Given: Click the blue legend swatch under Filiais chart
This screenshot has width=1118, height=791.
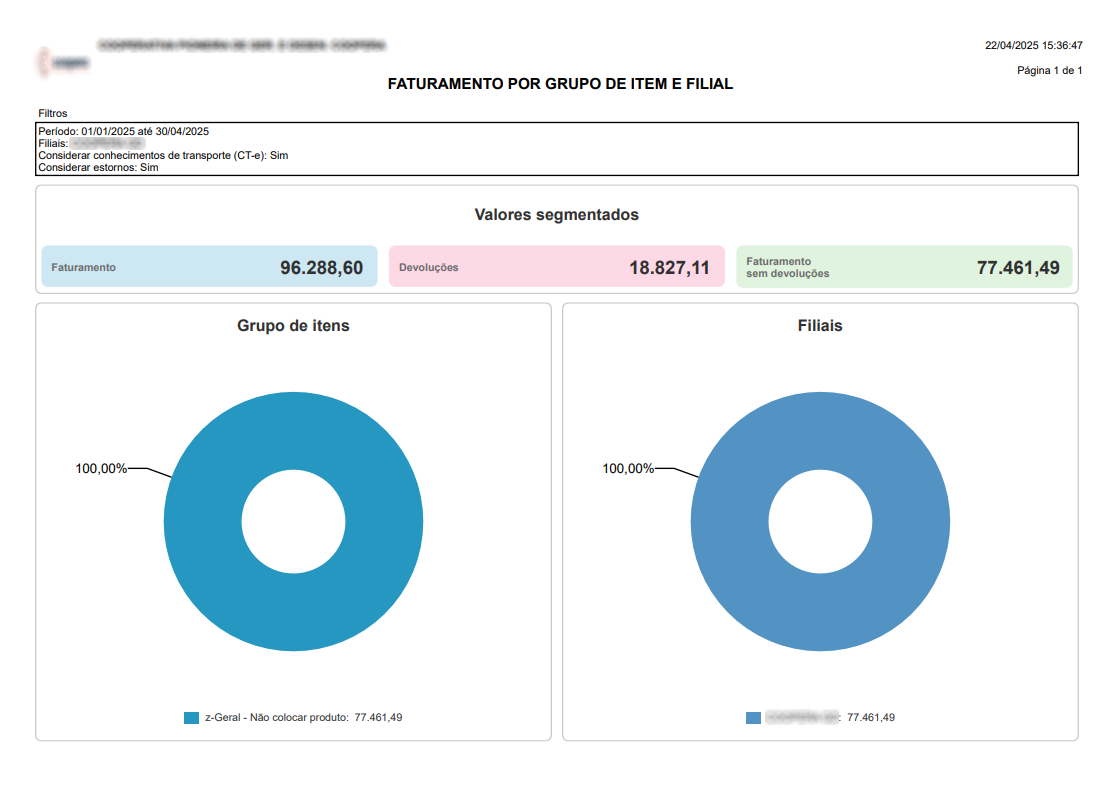Looking at the screenshot, I should [x=753, y=718].
